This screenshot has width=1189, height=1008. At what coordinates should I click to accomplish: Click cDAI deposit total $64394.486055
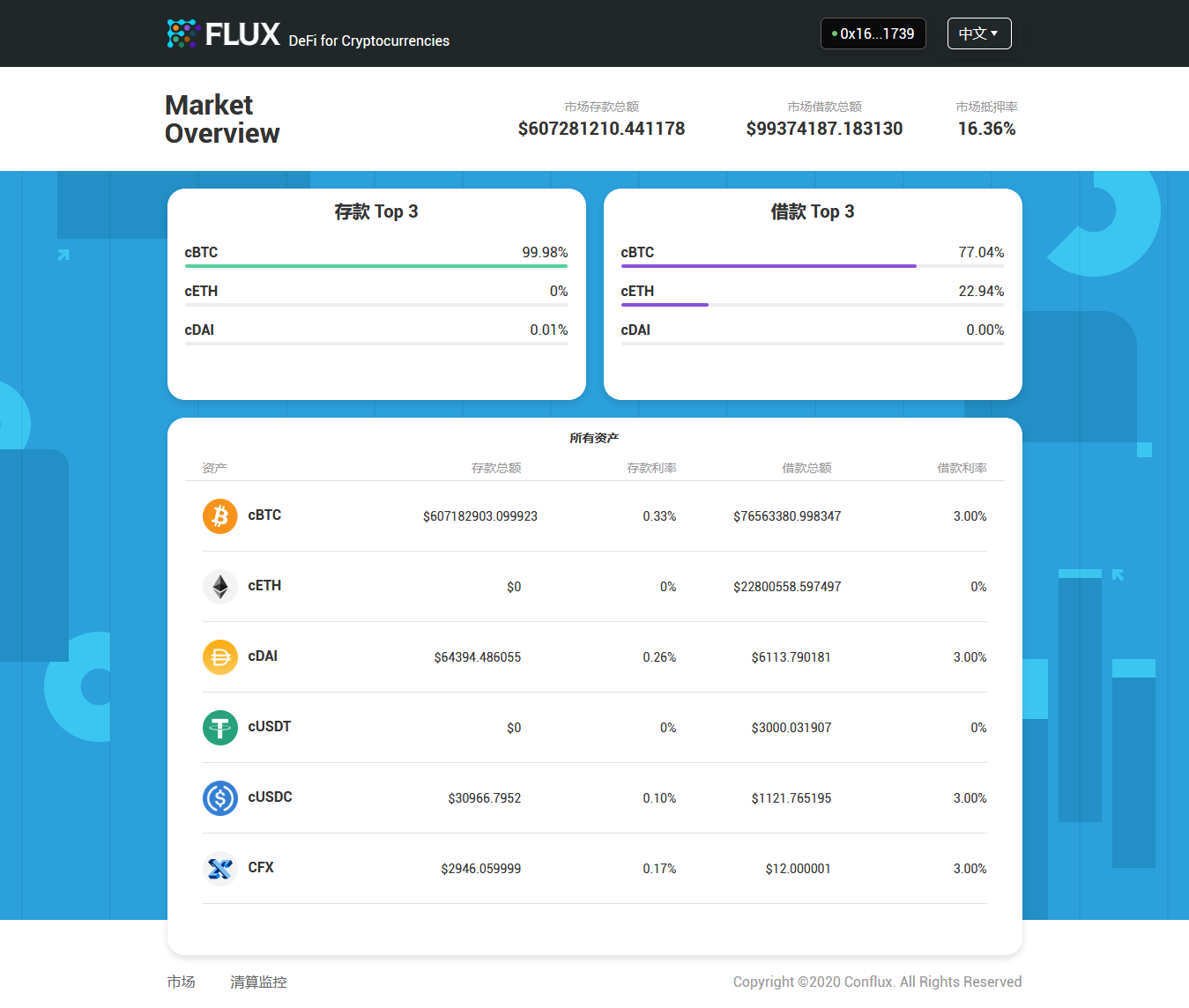[x=478, y=657]
